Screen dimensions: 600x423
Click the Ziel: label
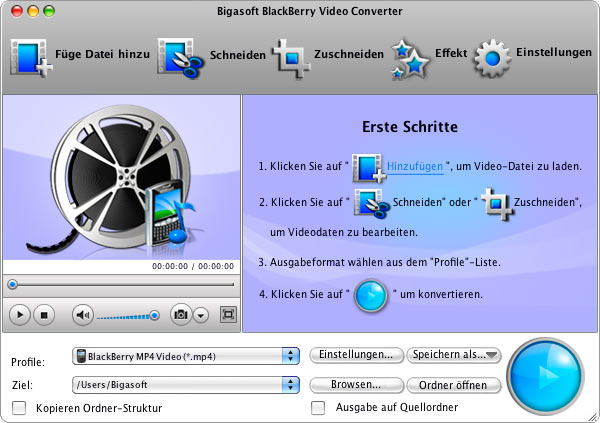[x=22, y=385]
